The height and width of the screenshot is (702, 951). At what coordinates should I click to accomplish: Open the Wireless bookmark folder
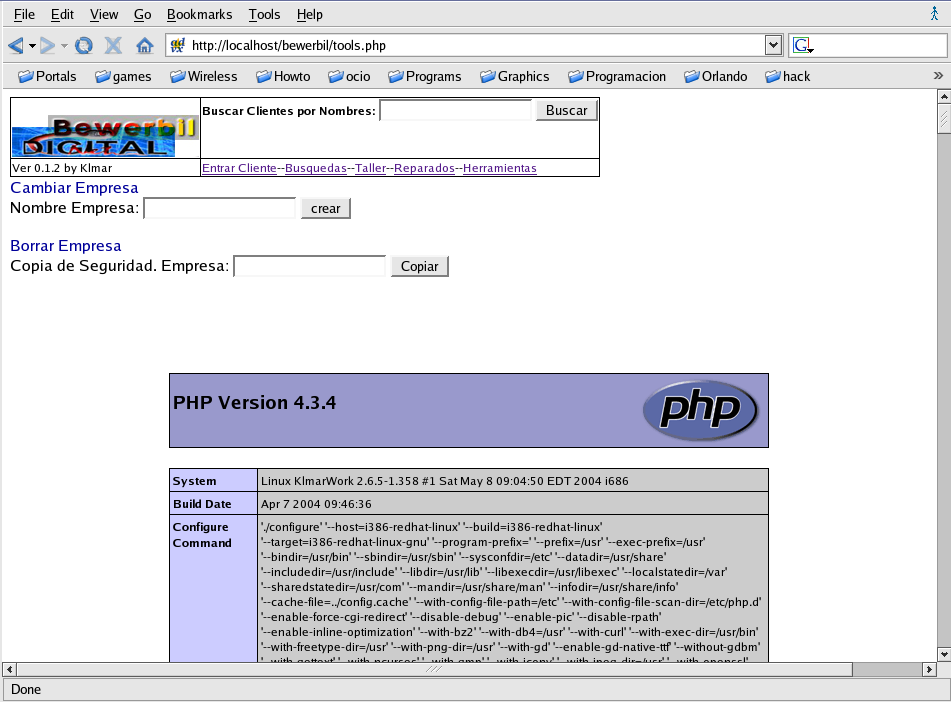[204, 76]
